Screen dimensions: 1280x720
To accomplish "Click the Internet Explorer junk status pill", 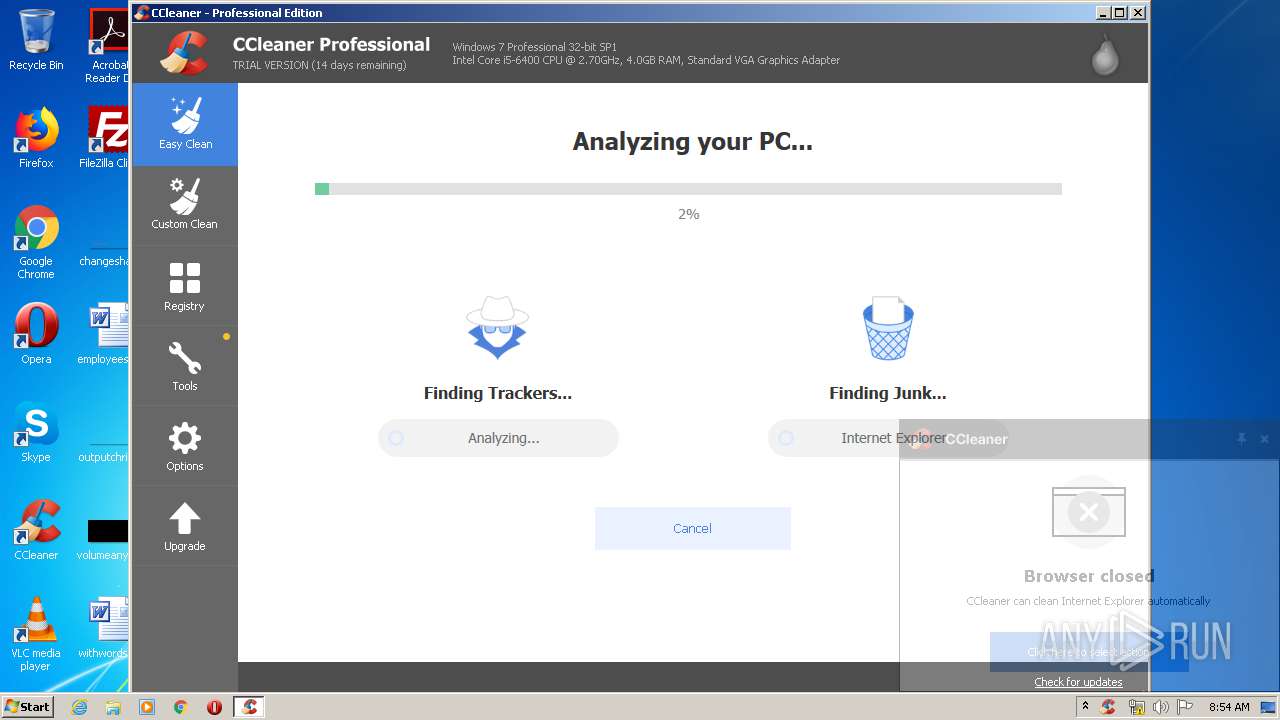I will (x=888, y=438).
